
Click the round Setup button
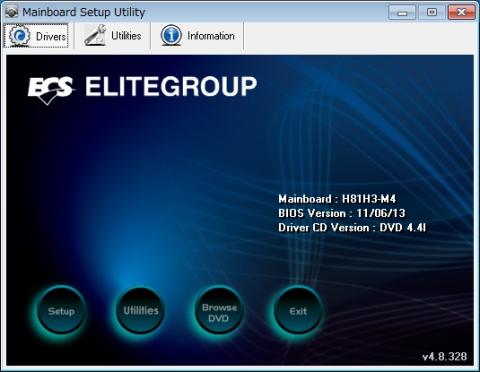click(x=61, y=311)
